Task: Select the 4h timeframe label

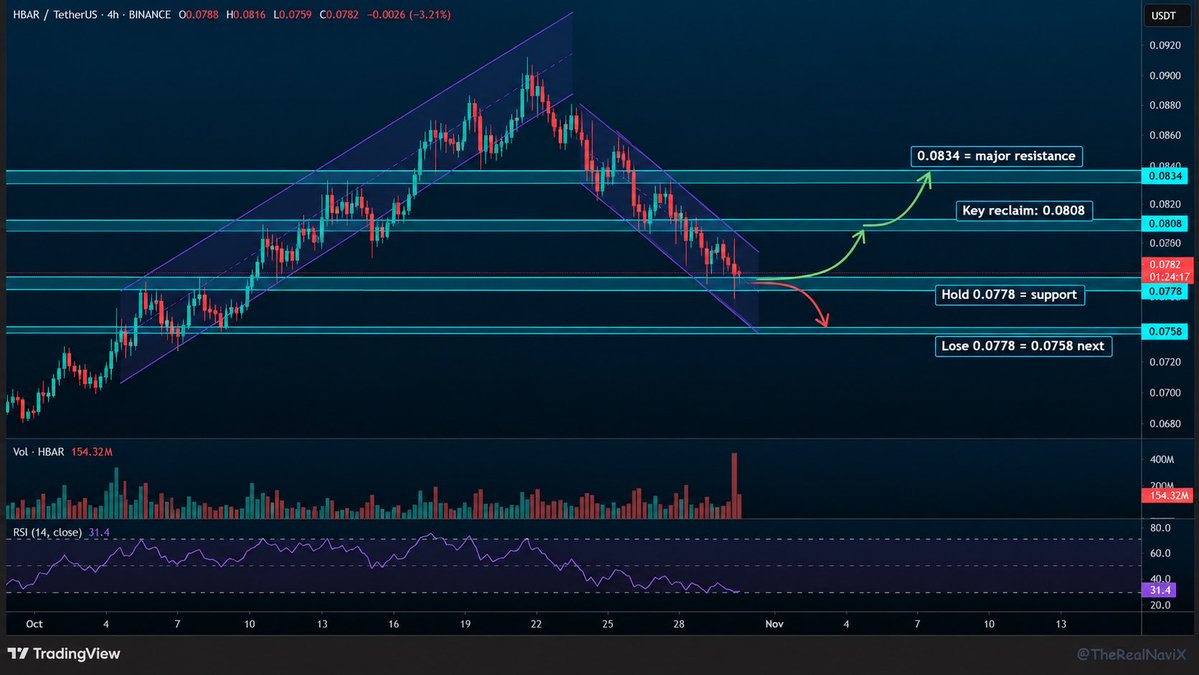Action: click(113, 15)
